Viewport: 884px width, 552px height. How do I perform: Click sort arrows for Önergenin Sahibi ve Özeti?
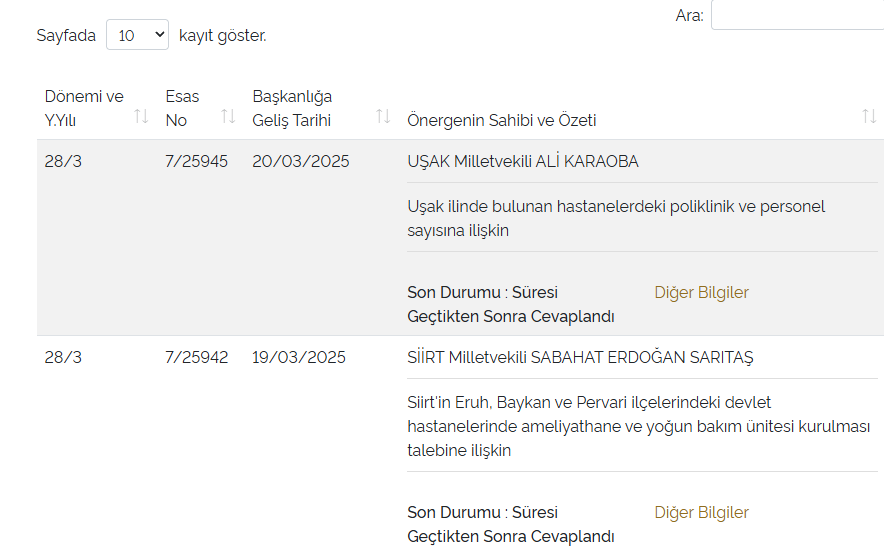[868, 117]
